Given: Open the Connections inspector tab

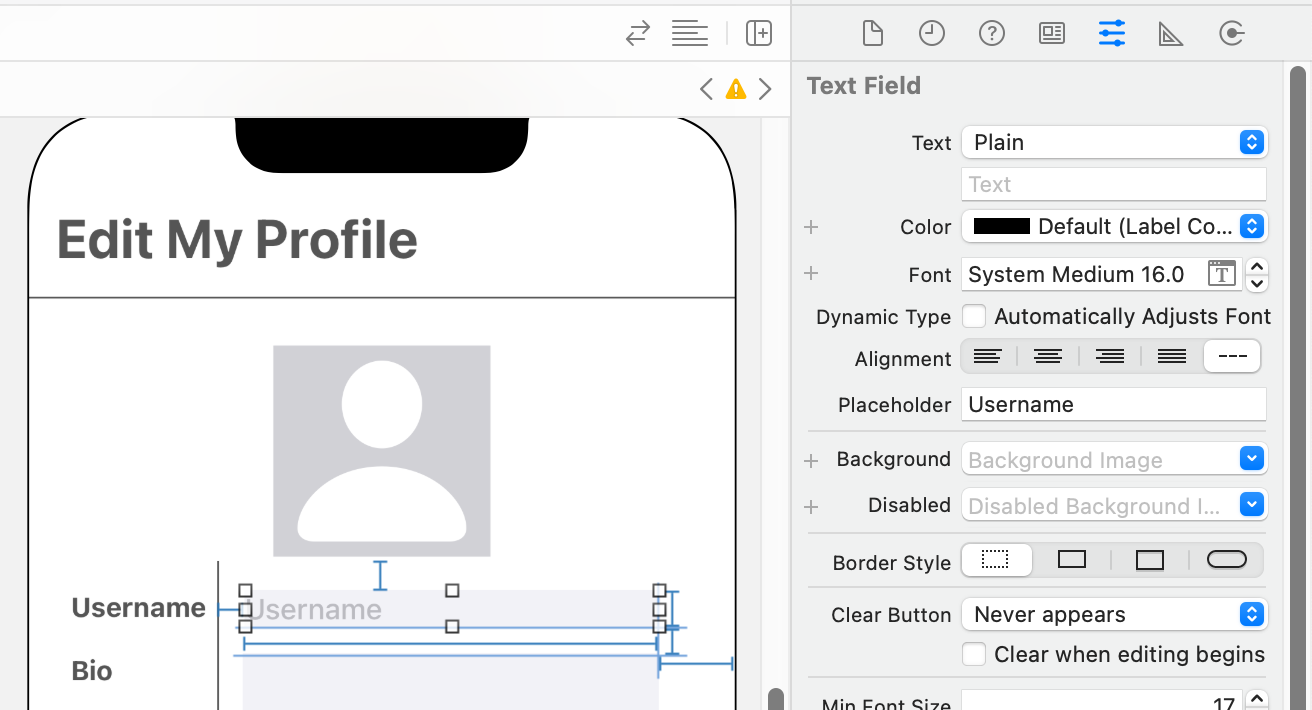Looking at the screenshot, I should tap(1231, 34).
